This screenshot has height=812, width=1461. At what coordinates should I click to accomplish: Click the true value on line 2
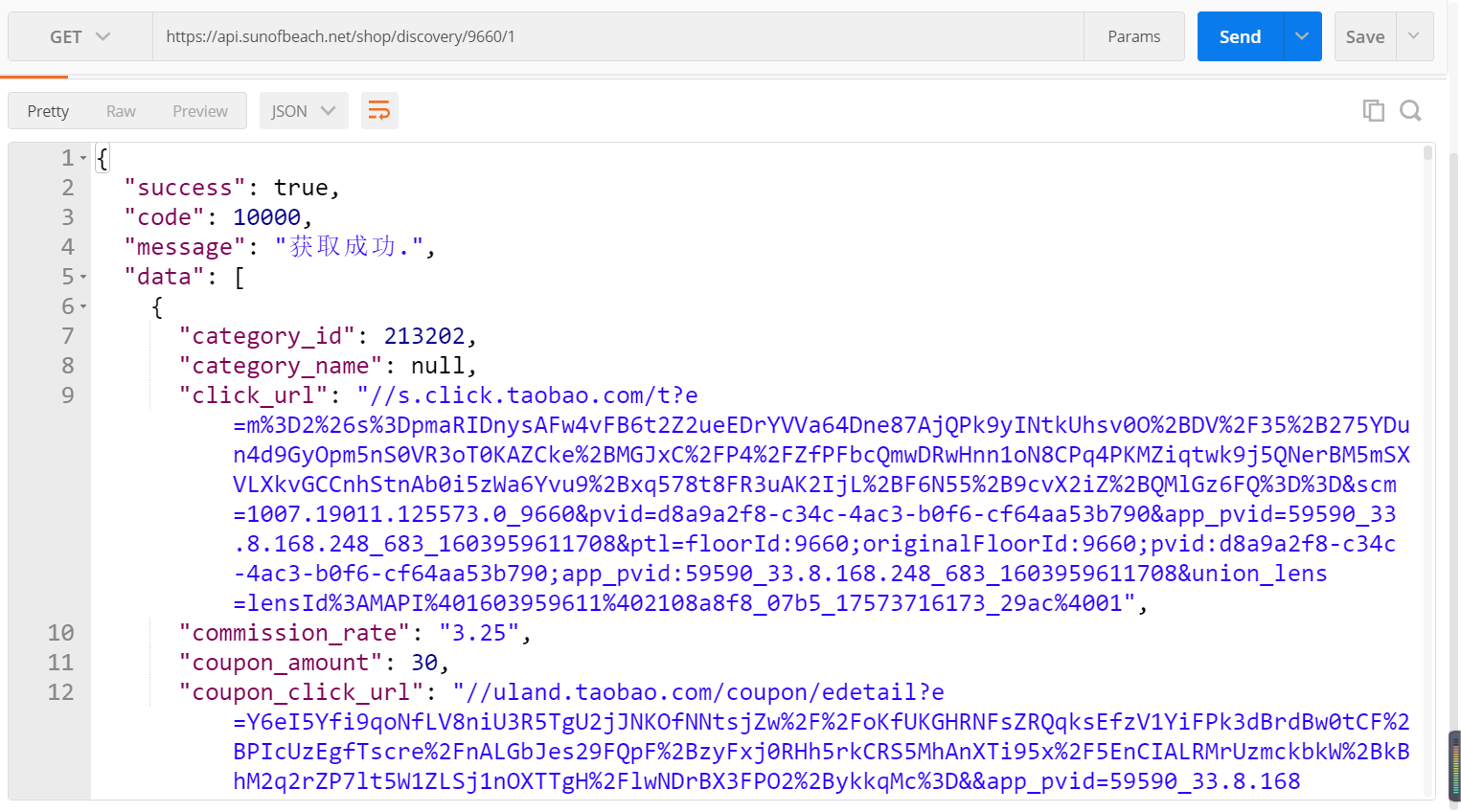coord(301,188)
